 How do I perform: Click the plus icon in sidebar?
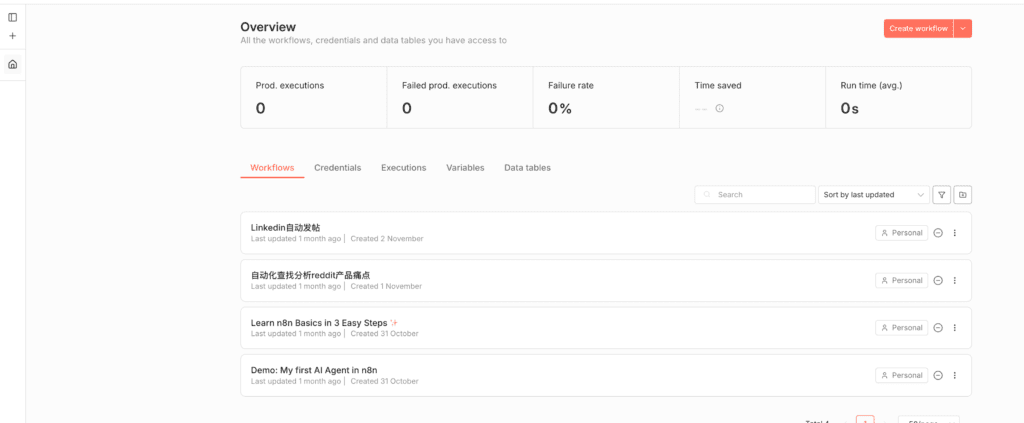click(x=12, y=36)
